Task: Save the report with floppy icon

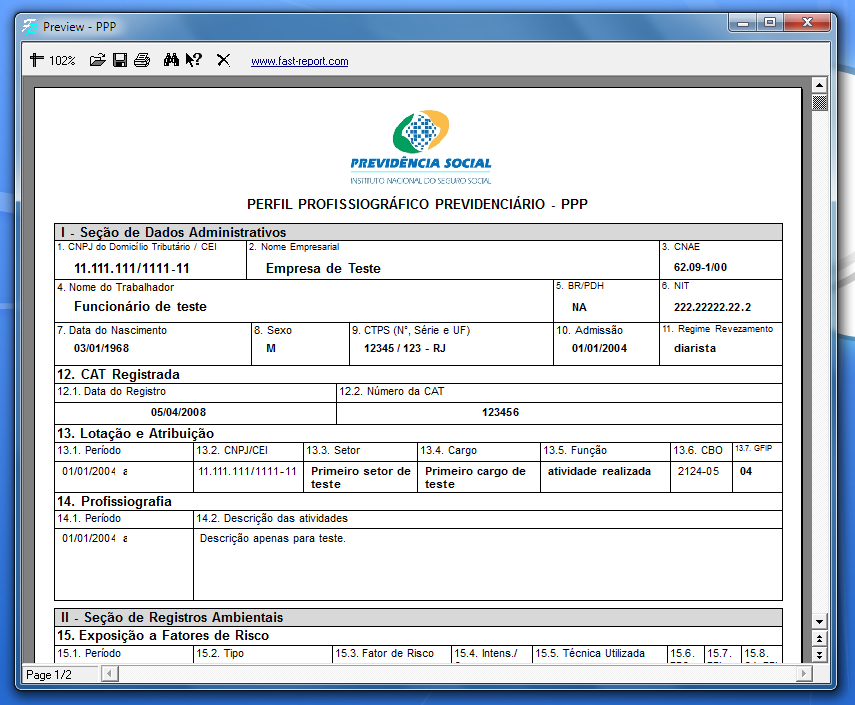Action: tap(120, 60)
